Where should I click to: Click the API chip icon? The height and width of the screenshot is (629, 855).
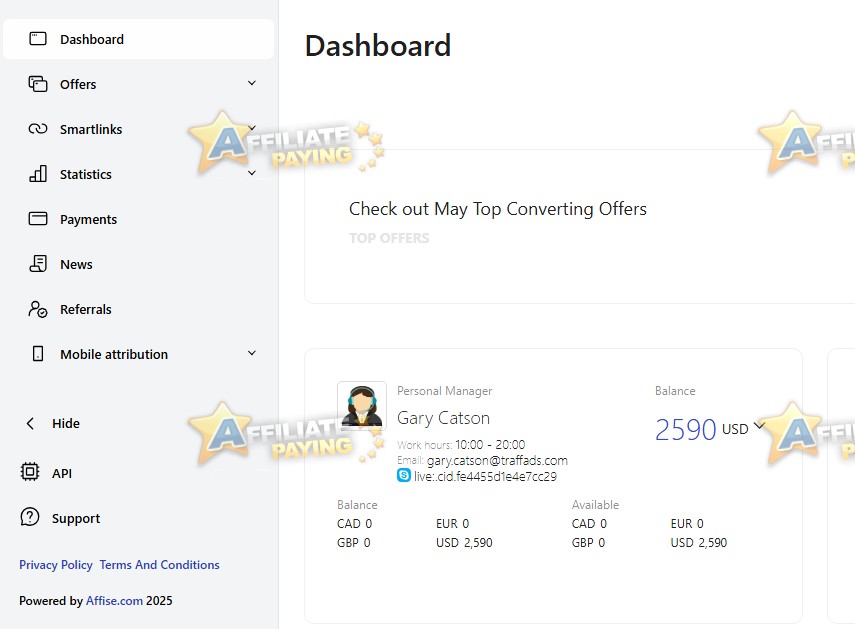pyautogui.click(x=29, y=471)
